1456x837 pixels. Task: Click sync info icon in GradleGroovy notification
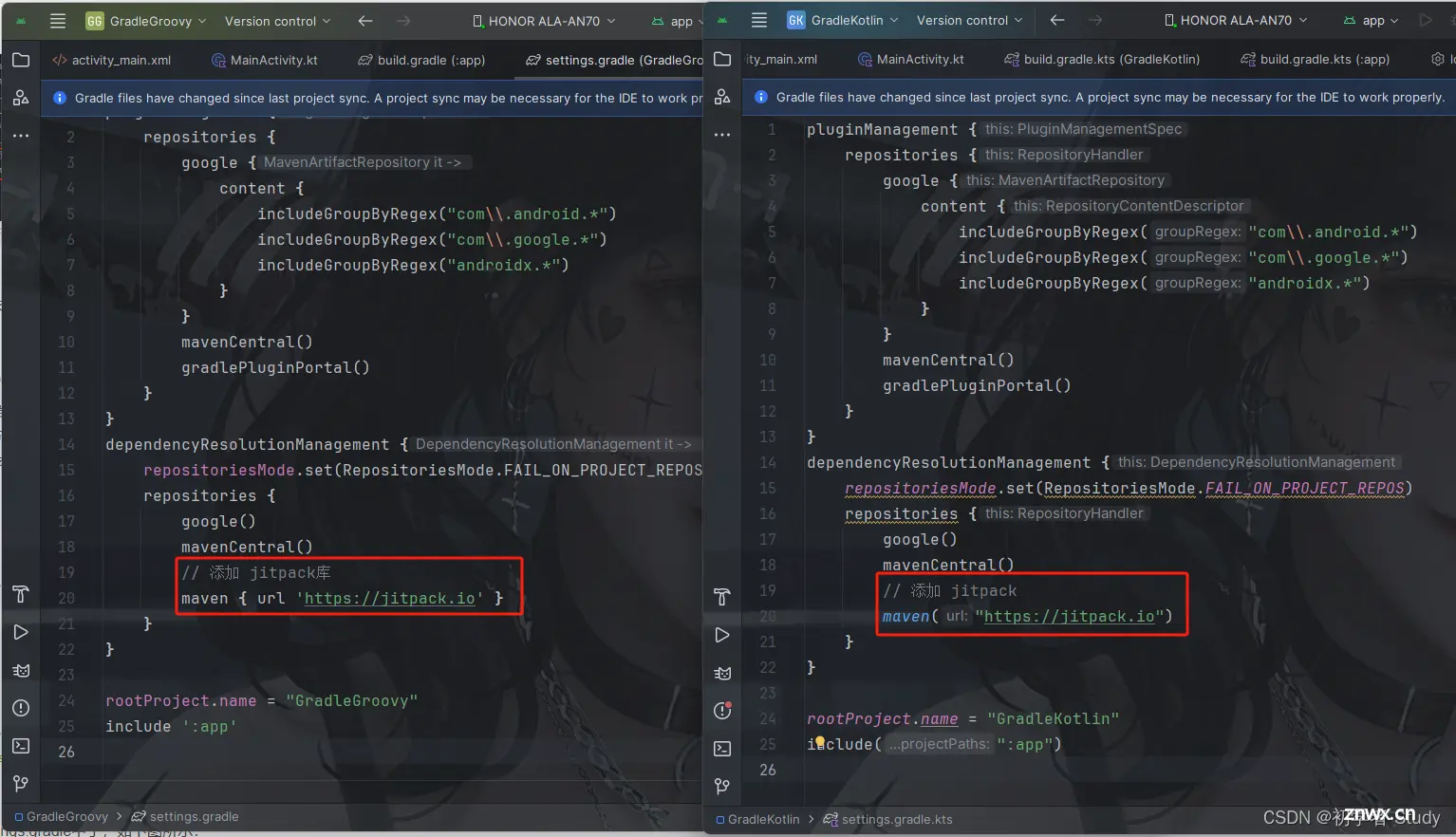click(59, 98)
